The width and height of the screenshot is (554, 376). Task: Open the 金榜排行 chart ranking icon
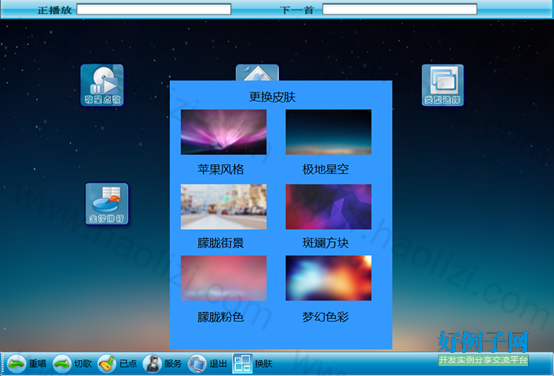[x=107, y=204]
